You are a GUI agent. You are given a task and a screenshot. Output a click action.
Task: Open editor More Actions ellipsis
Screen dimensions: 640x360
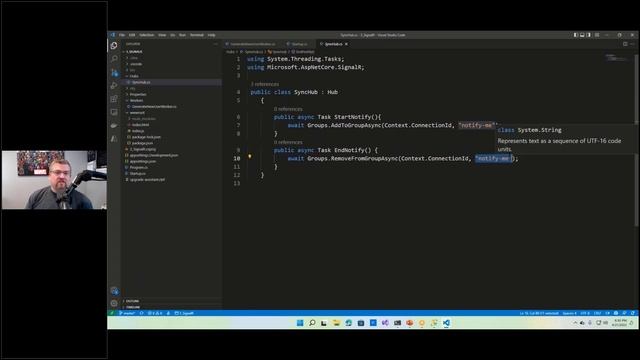point(633,44)
